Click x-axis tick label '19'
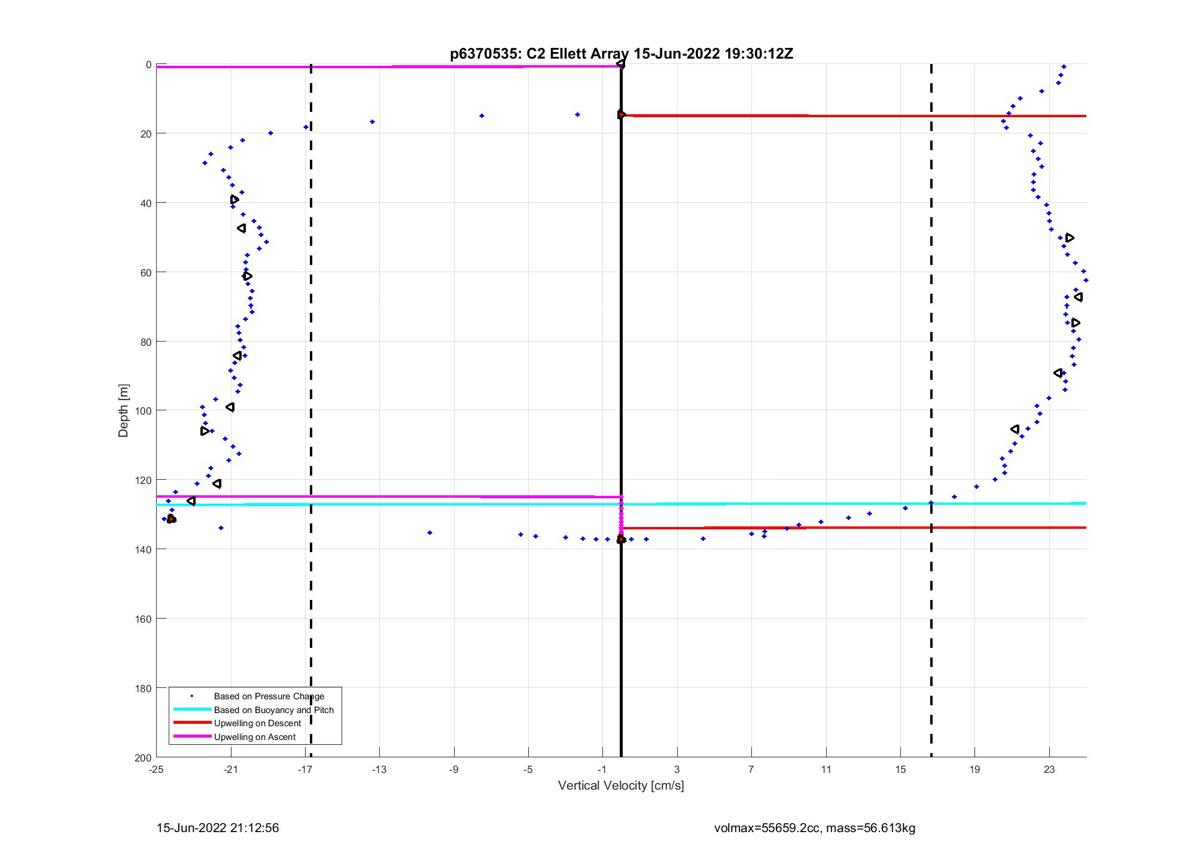The image size is (1200, 851). coord(975,769)
